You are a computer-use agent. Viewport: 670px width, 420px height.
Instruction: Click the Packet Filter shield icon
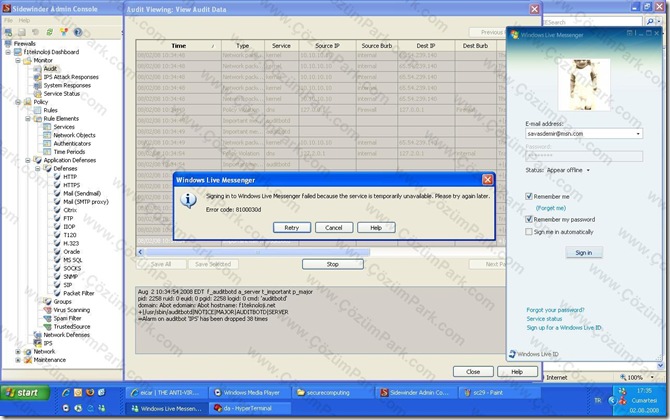57,293
